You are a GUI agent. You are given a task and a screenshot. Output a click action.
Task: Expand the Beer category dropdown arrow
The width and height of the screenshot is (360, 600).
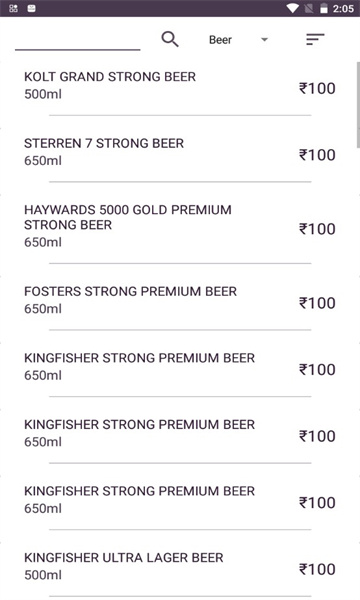tap(264, 39)
